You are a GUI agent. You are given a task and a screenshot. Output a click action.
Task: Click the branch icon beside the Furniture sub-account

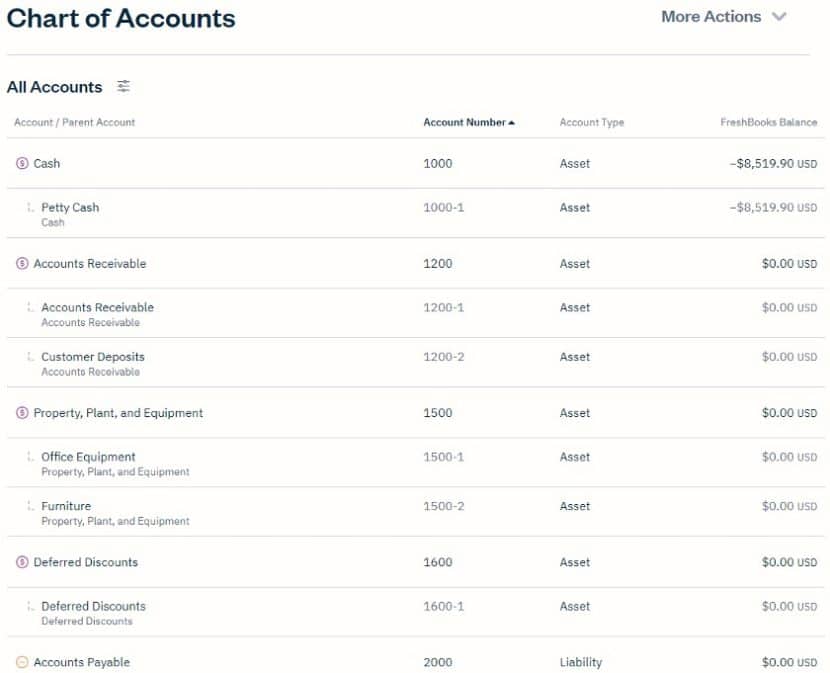[x=28, y=506]
